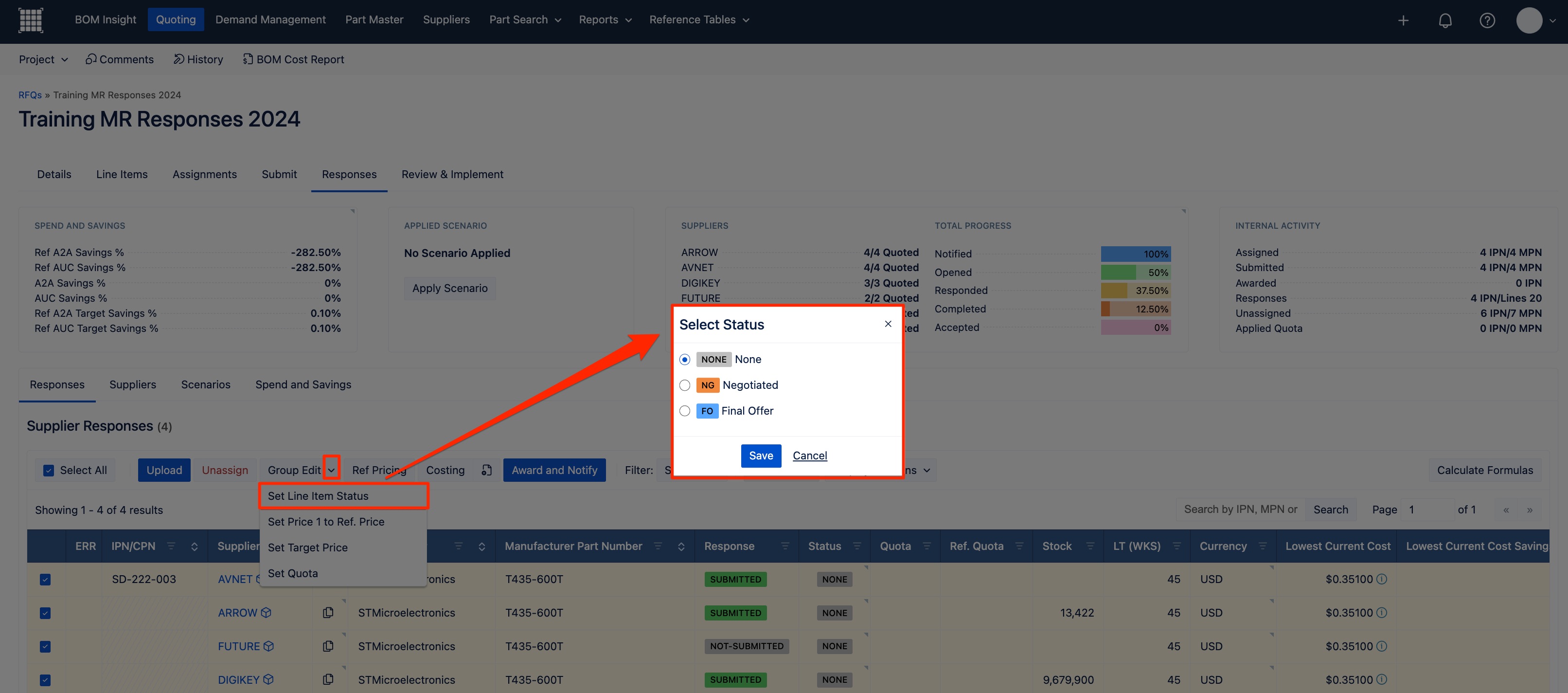Click the cube icon next to ARROW
The width and height of the screenshot is (1568, 693).
(266, 613)
